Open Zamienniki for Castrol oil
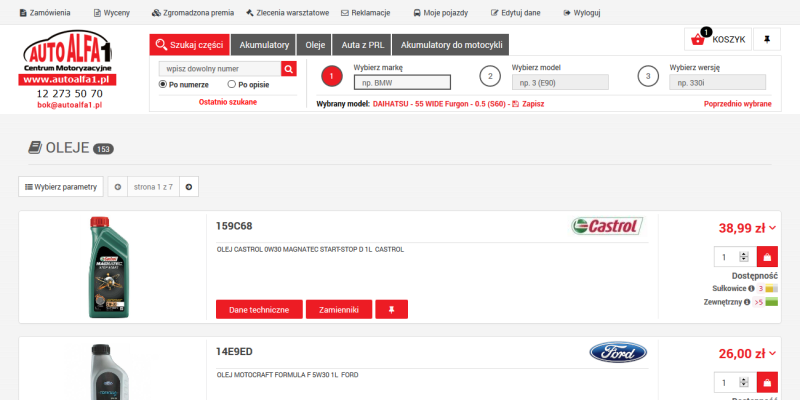 (x=339, y=310)
